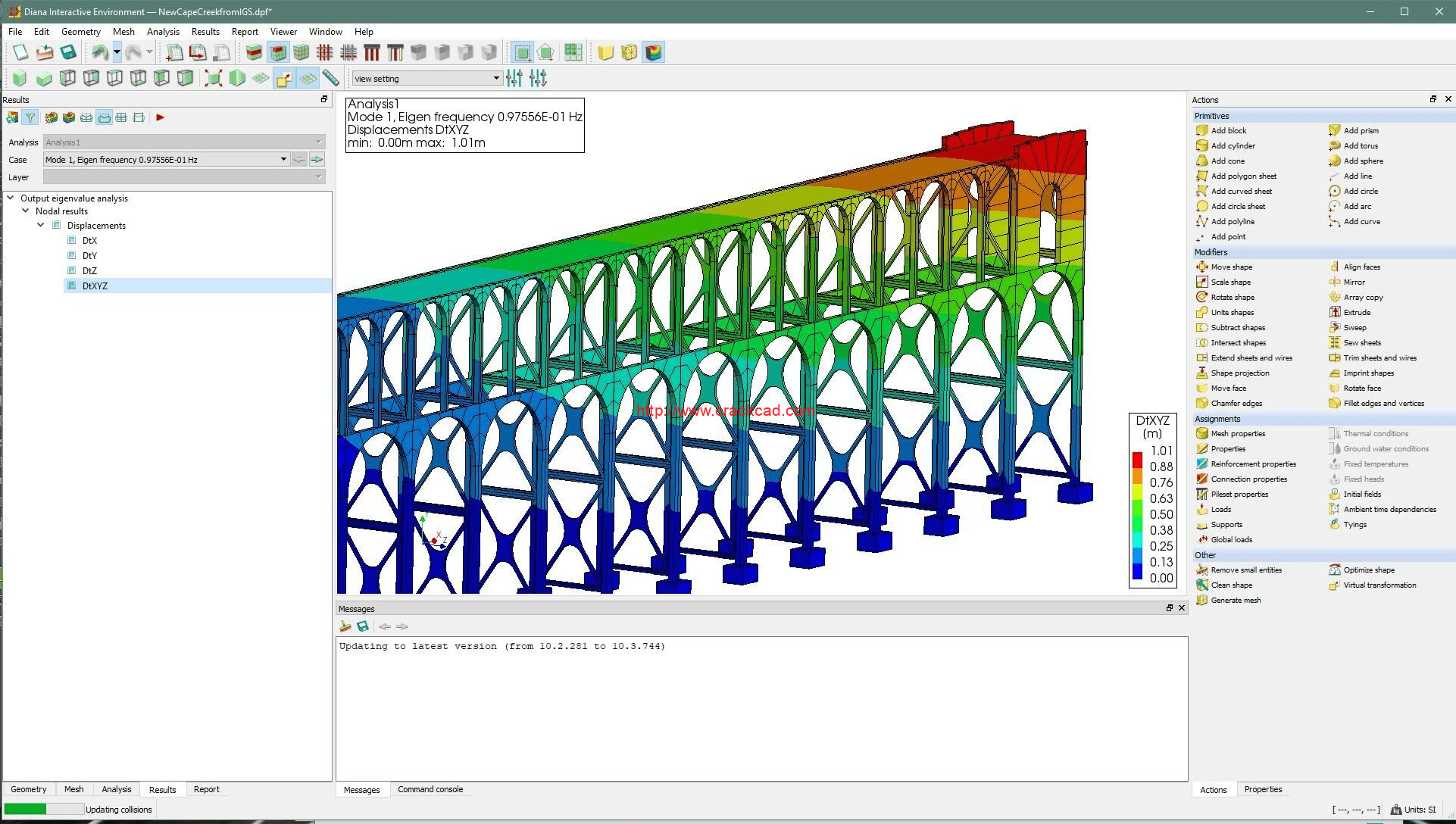Click the green Undo arrow icon
1456x824 pixels.
click(99, 52)
